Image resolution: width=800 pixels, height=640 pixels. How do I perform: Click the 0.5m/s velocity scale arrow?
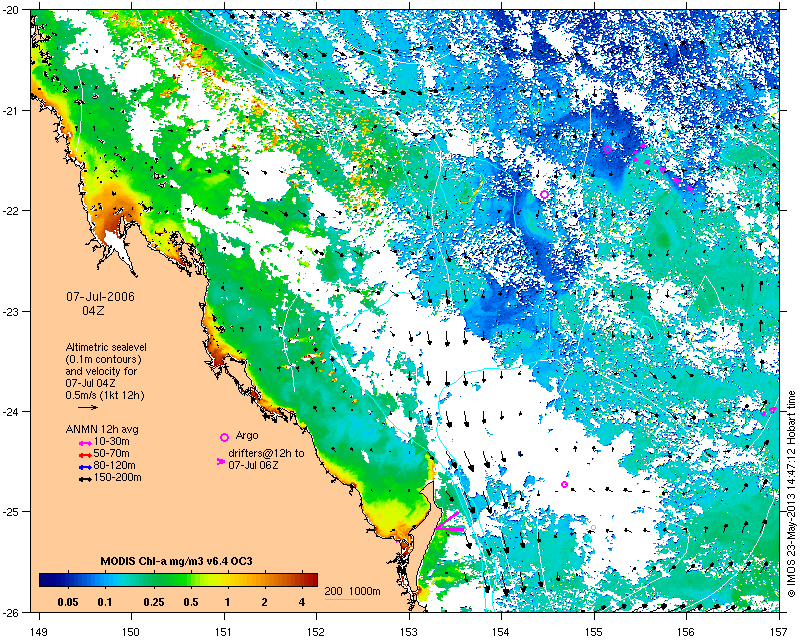(x=88, y=407)
